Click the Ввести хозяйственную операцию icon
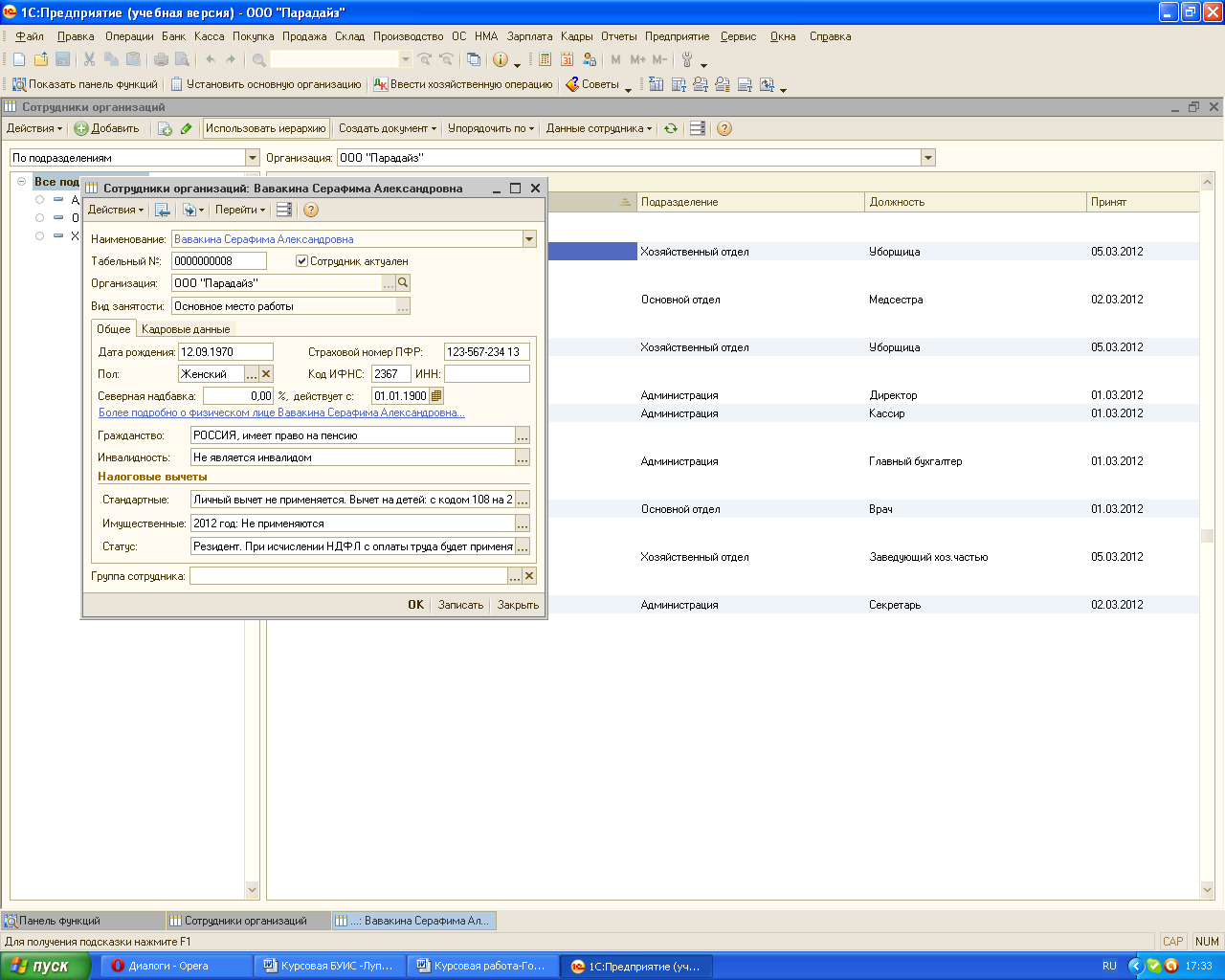This screenshot has width=1225, height=980. (381, 84)
